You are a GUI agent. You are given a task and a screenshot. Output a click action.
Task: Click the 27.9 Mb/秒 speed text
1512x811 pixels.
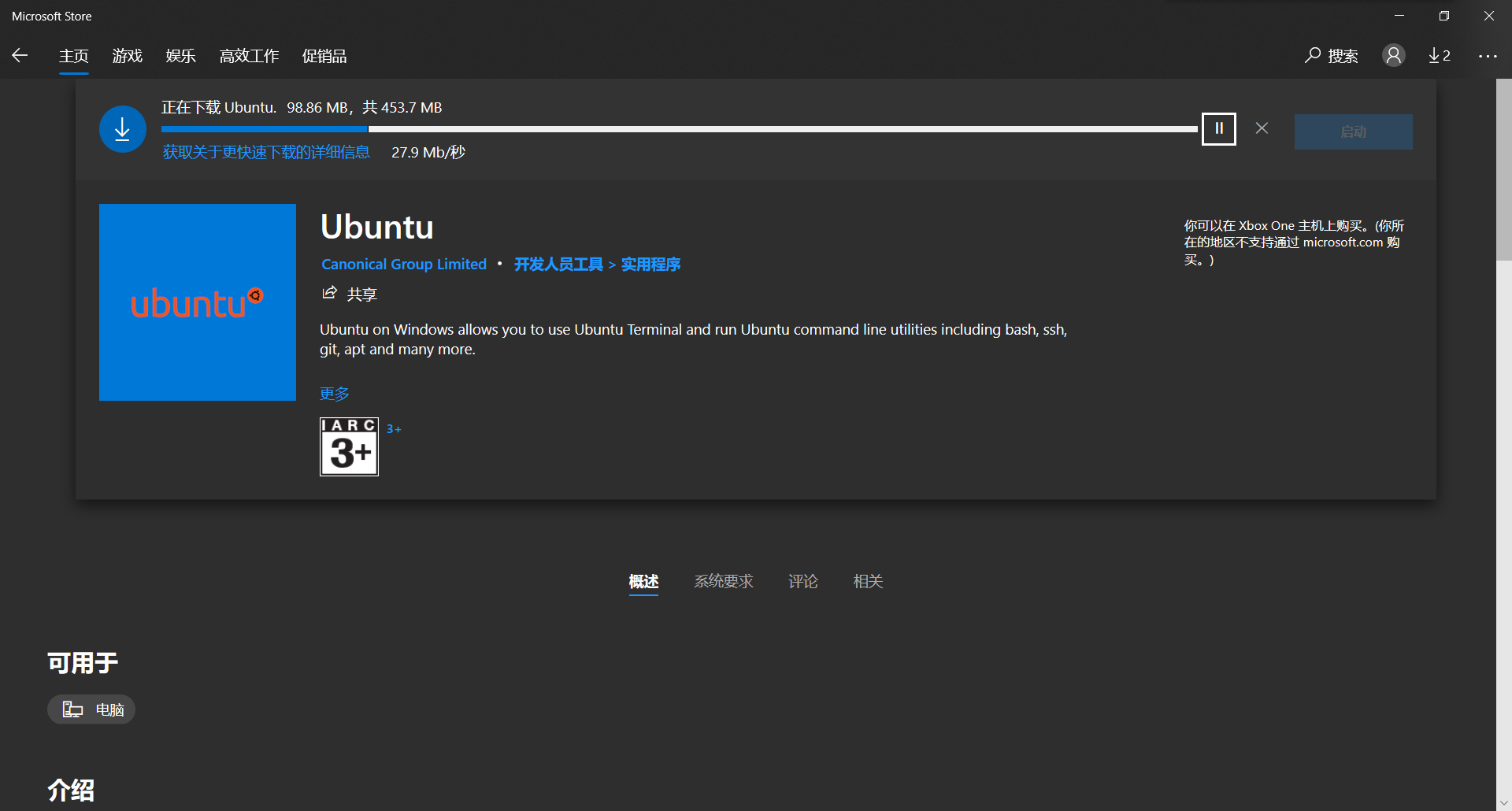click(x=428, y=152)
